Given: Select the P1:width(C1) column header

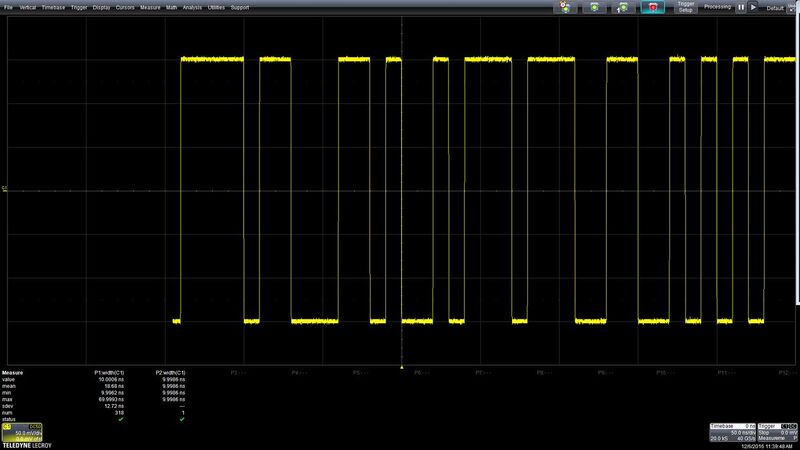Looking at the screenshot, I should pos(109,373).
